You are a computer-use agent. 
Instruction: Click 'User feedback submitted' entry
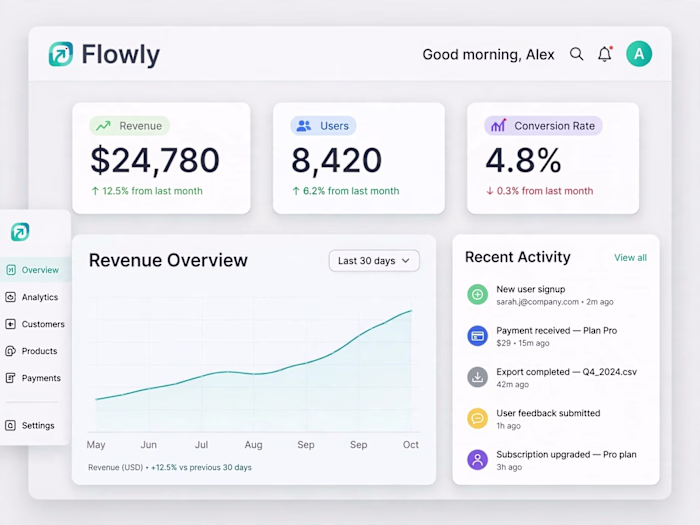[548, 413]
